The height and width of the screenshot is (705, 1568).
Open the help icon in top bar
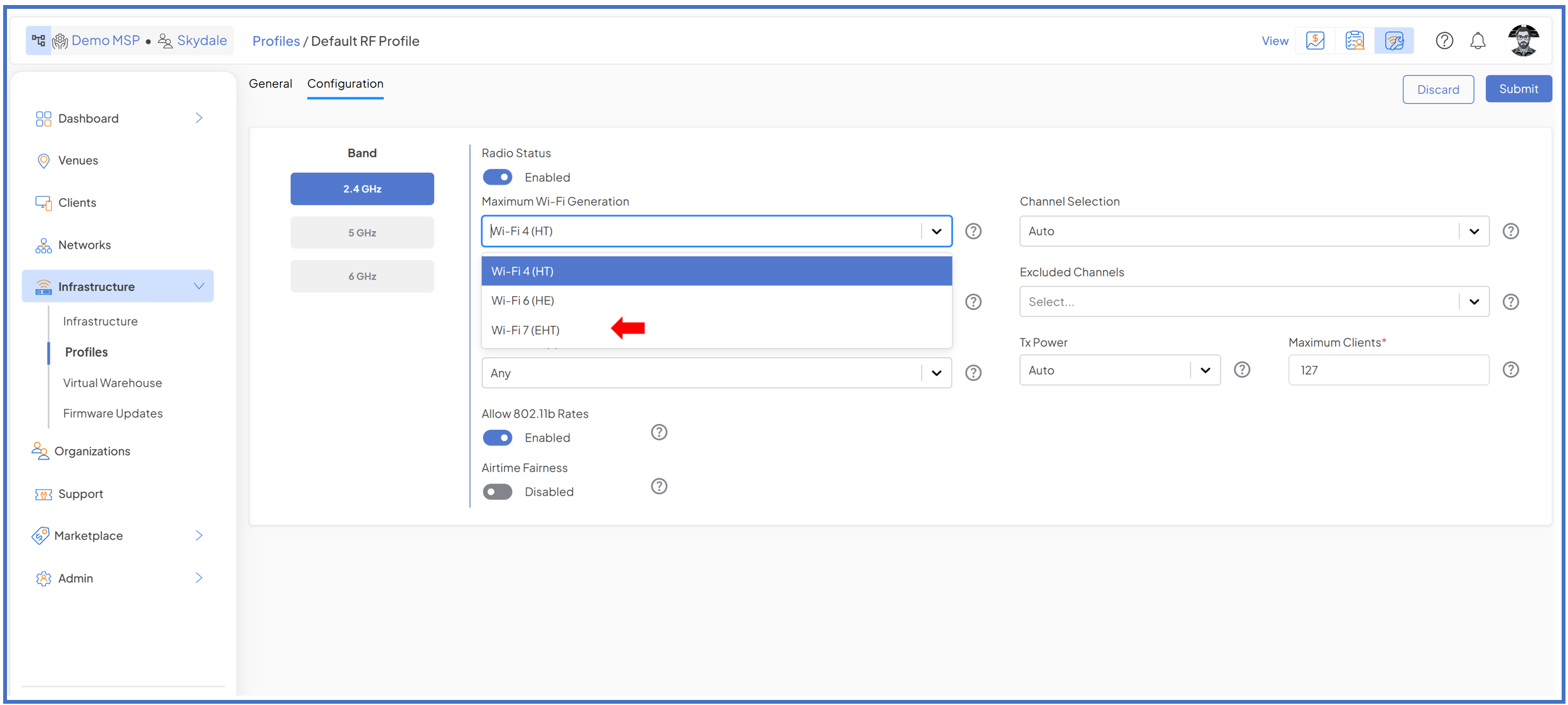click(1444, 41)
